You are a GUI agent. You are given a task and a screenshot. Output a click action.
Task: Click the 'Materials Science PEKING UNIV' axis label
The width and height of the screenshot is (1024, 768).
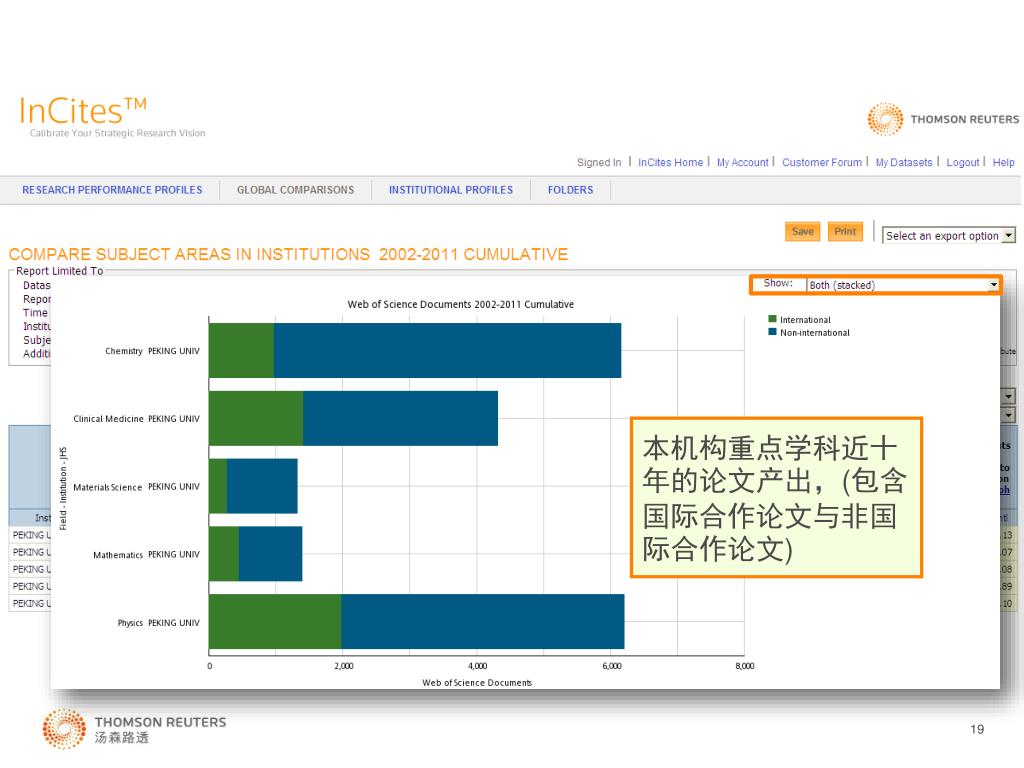tap(136, 487)
